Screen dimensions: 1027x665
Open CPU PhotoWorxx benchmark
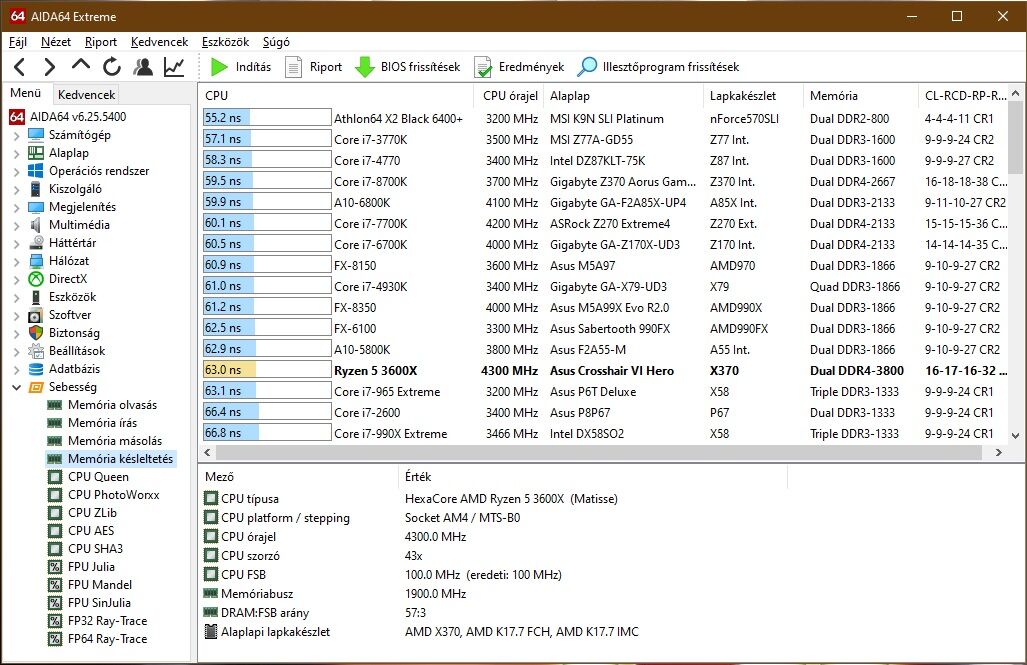[x=114, y=495]
